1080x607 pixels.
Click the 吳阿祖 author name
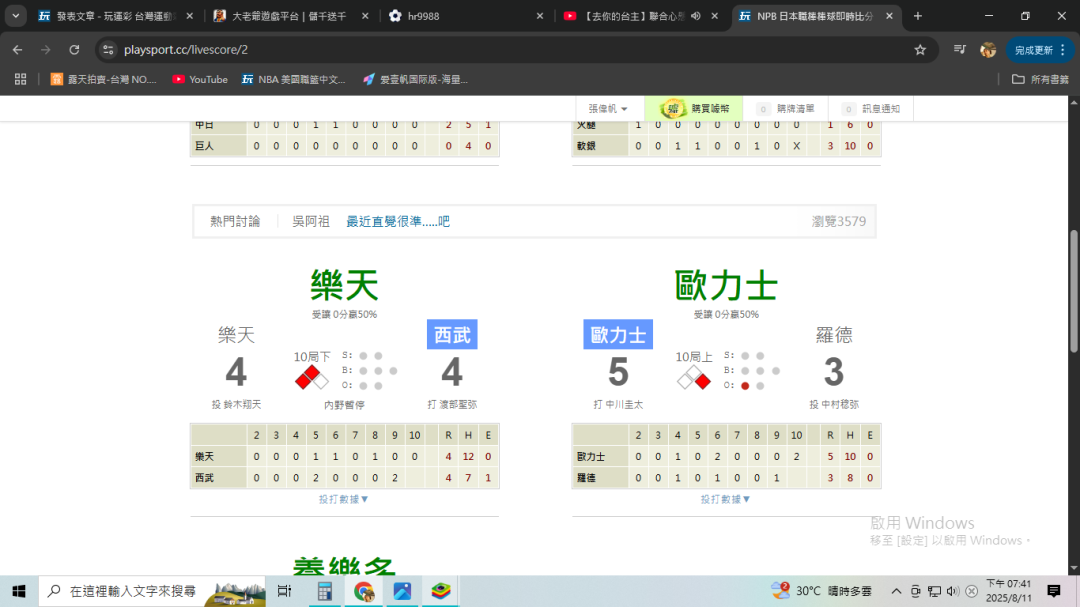click(x=311, y=221)
